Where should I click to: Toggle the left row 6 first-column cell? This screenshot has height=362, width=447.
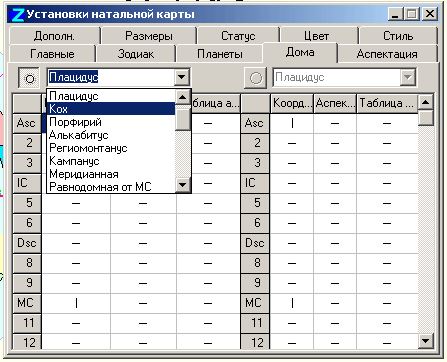pos(76,223)
